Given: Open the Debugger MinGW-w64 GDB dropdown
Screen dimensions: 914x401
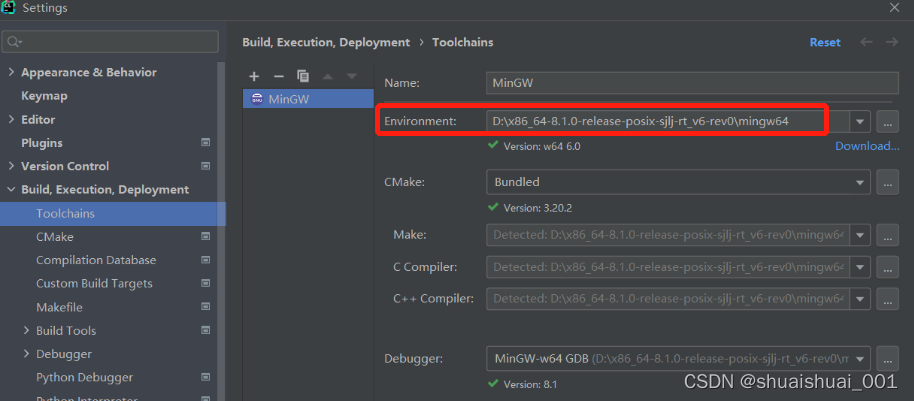Looking at the screenshot, I should pyautogui.click(x=860, y=358).
